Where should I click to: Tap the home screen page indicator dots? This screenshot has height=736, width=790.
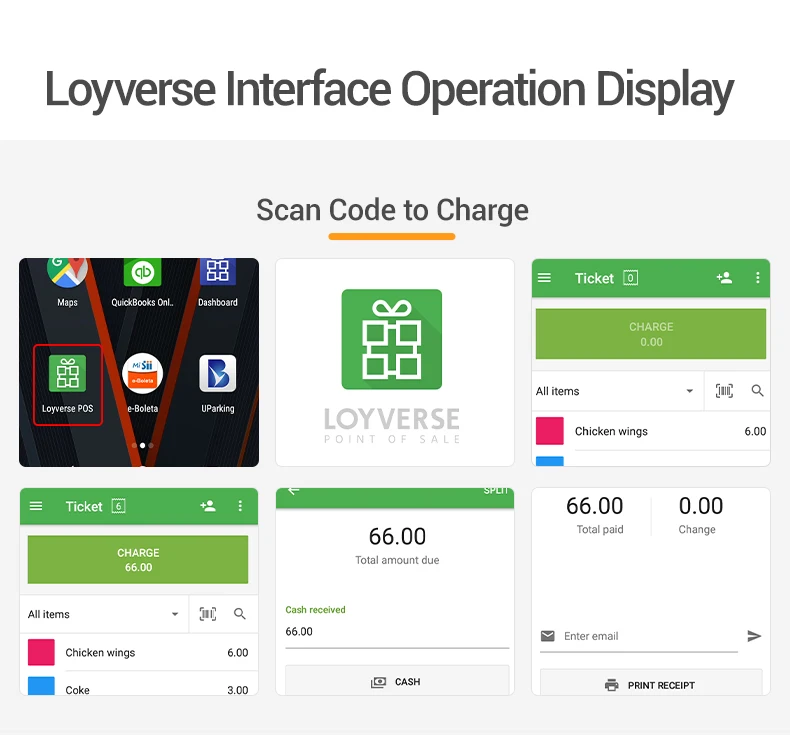(x=143, y=445)
